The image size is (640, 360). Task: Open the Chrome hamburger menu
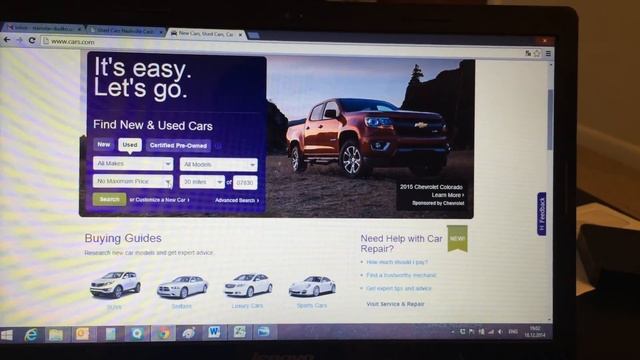(548, 53)
